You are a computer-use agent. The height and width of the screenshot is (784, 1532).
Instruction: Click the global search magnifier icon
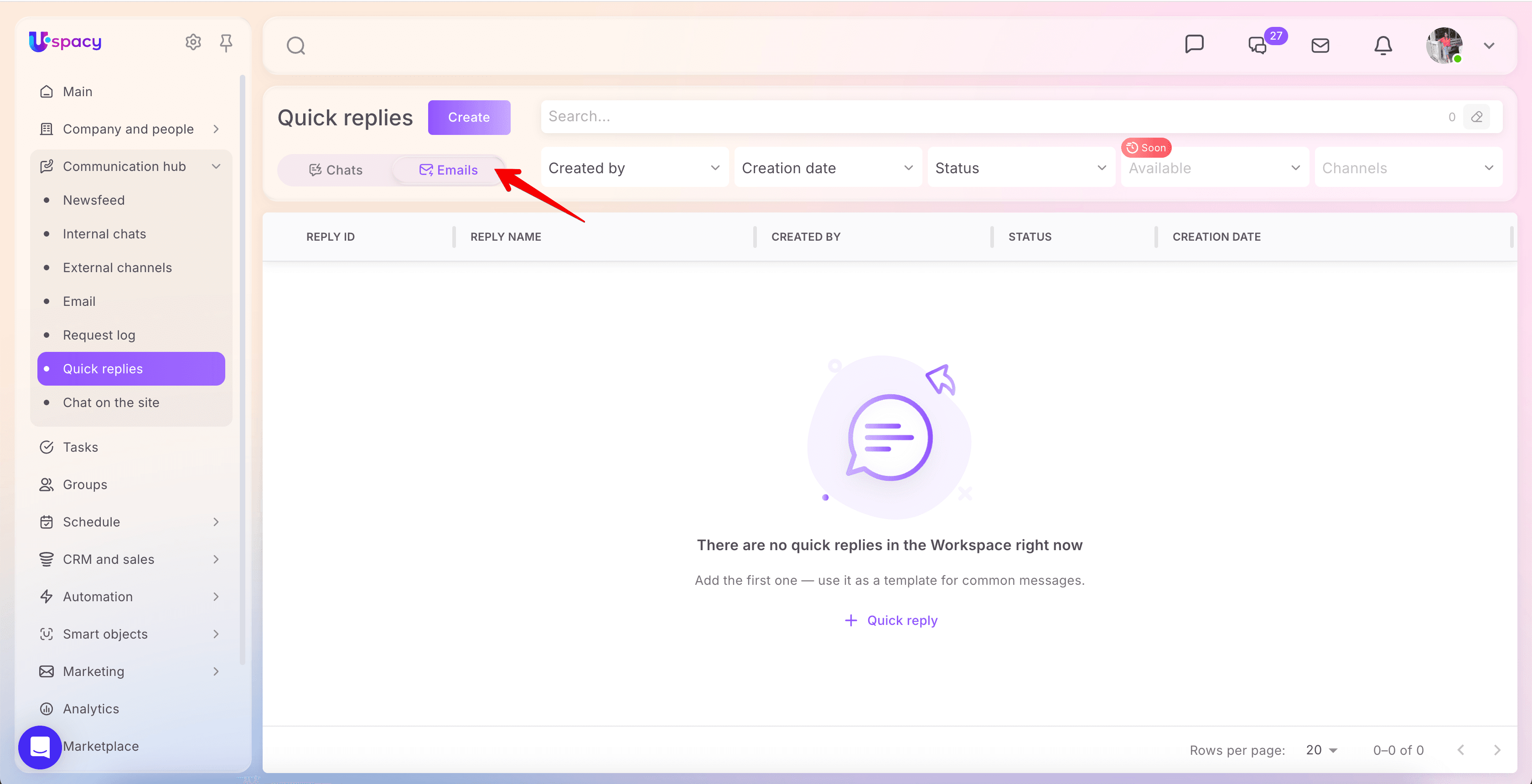pyautogui.click(x=295, y=46)
